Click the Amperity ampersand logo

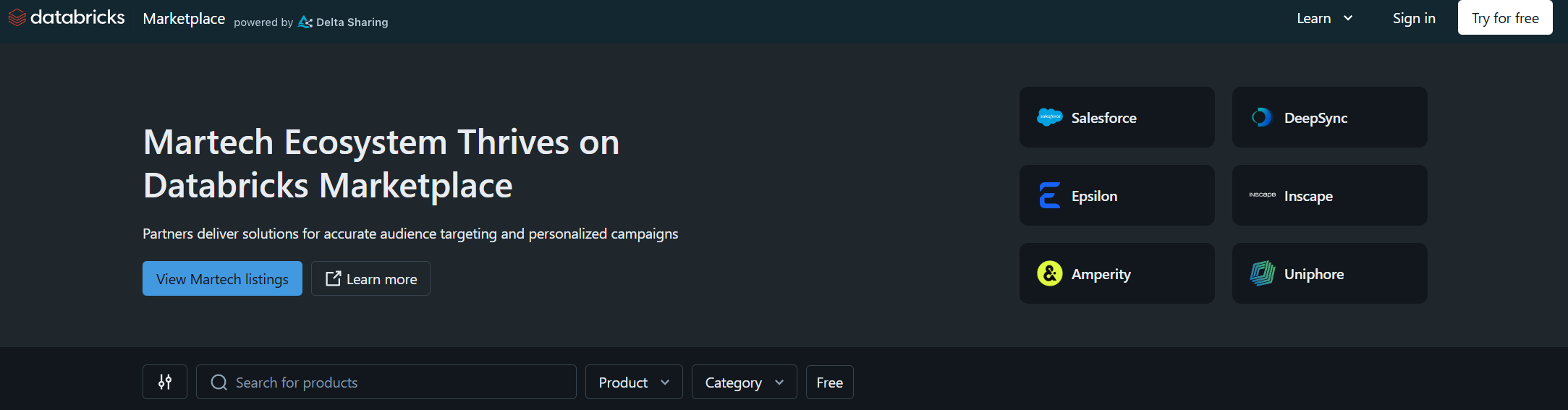point(1049,273)
